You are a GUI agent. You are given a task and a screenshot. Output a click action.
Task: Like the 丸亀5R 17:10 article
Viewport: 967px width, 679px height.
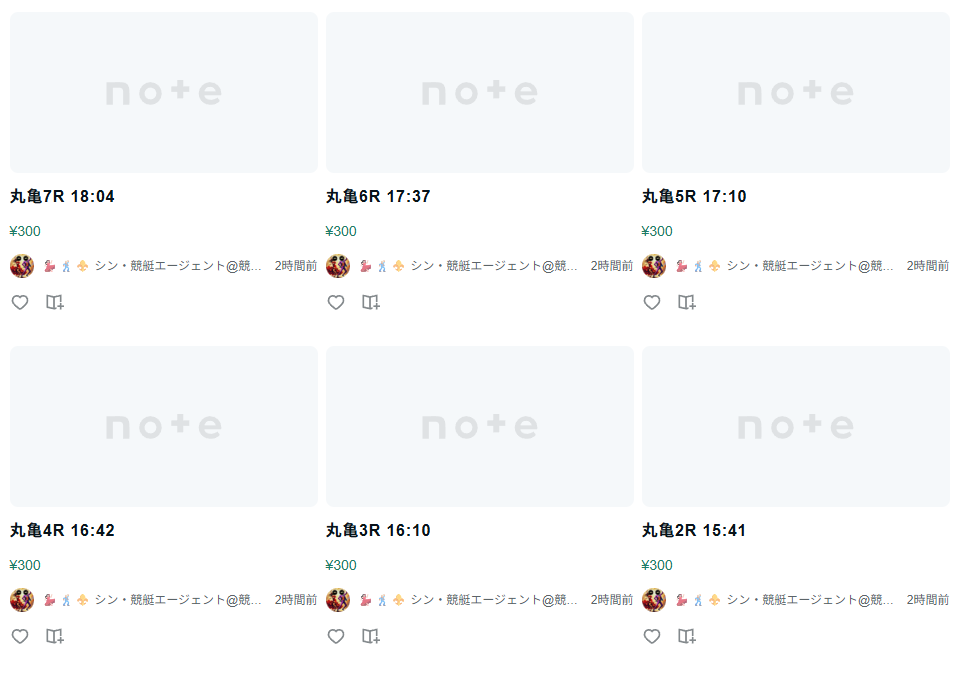coord(652,302)
